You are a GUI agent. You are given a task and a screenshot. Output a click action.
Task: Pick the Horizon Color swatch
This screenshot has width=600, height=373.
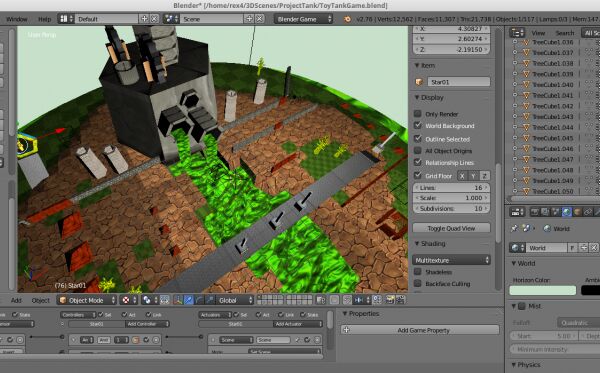tap(543, 290)
